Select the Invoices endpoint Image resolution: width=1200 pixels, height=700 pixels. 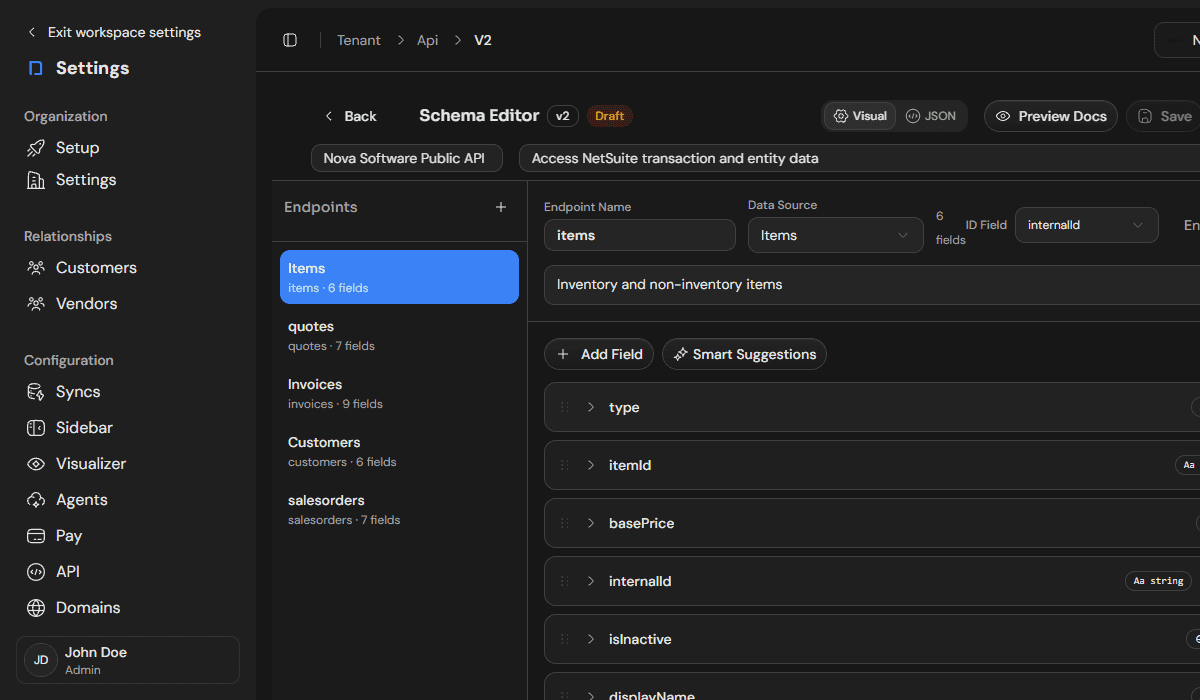point(399,393)
